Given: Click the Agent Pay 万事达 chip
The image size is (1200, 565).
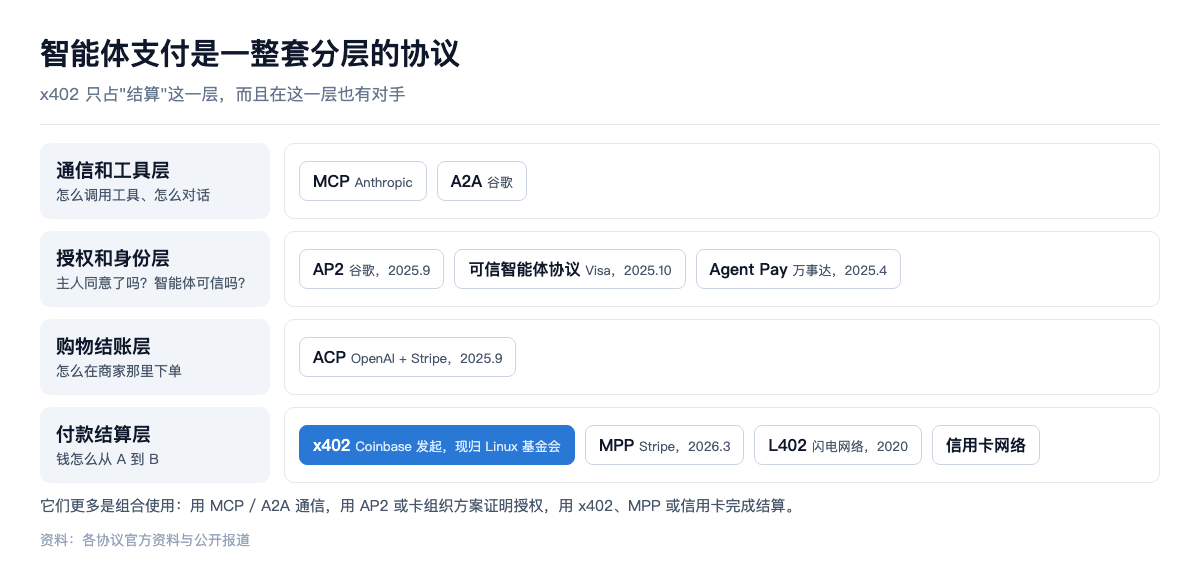Looking at the screenshot, I should coord(798,269).
